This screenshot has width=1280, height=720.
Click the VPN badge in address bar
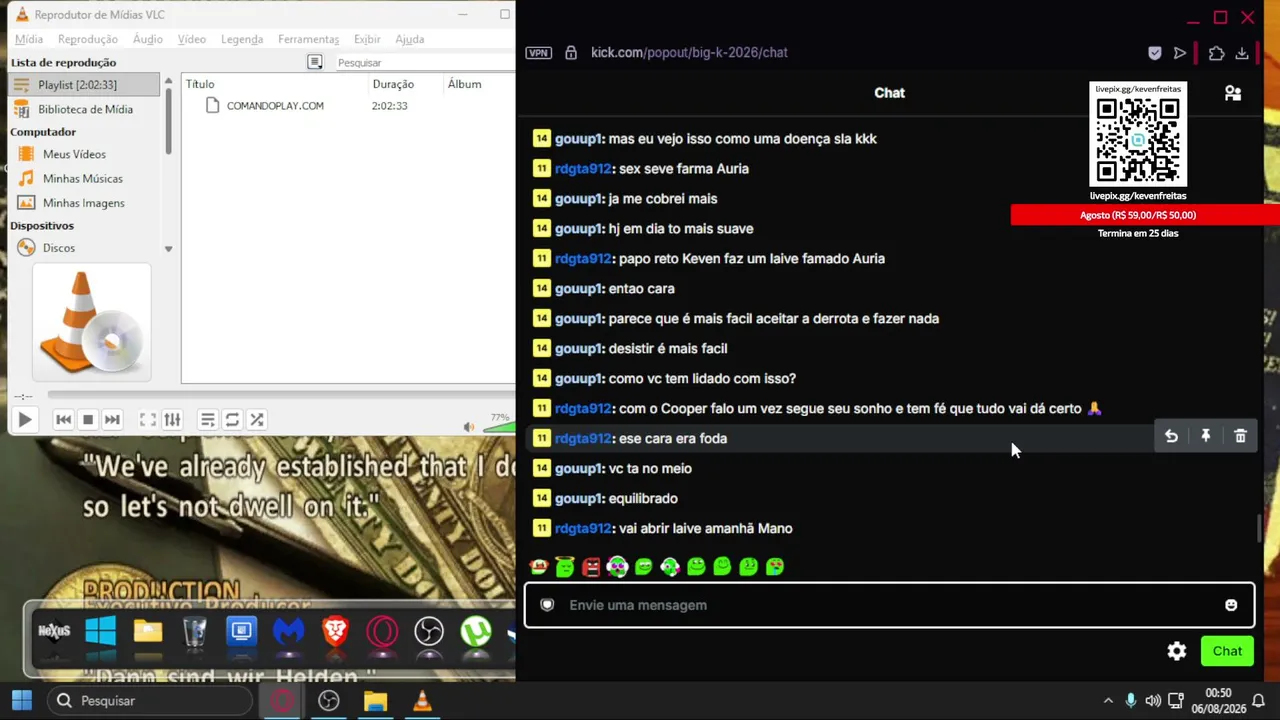pyautogui.click(x=539, y=53)
